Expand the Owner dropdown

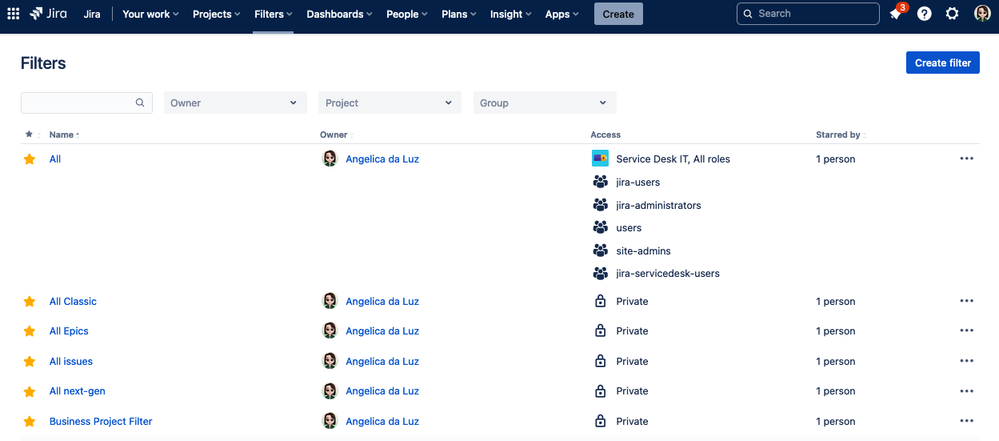pyautogui.click(x=235, y=103)
